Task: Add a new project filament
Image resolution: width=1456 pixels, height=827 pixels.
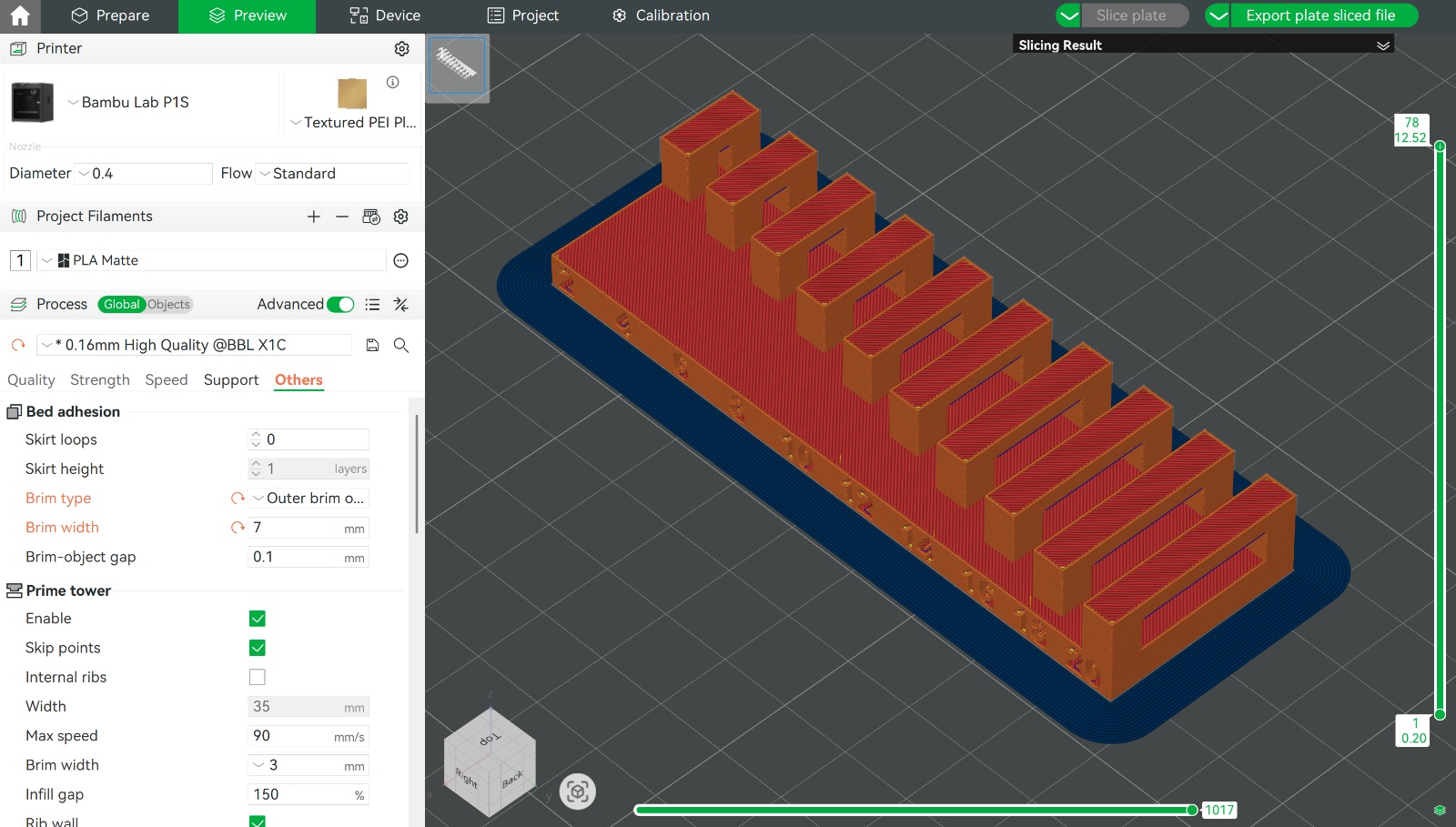Action: click(313, 217)
